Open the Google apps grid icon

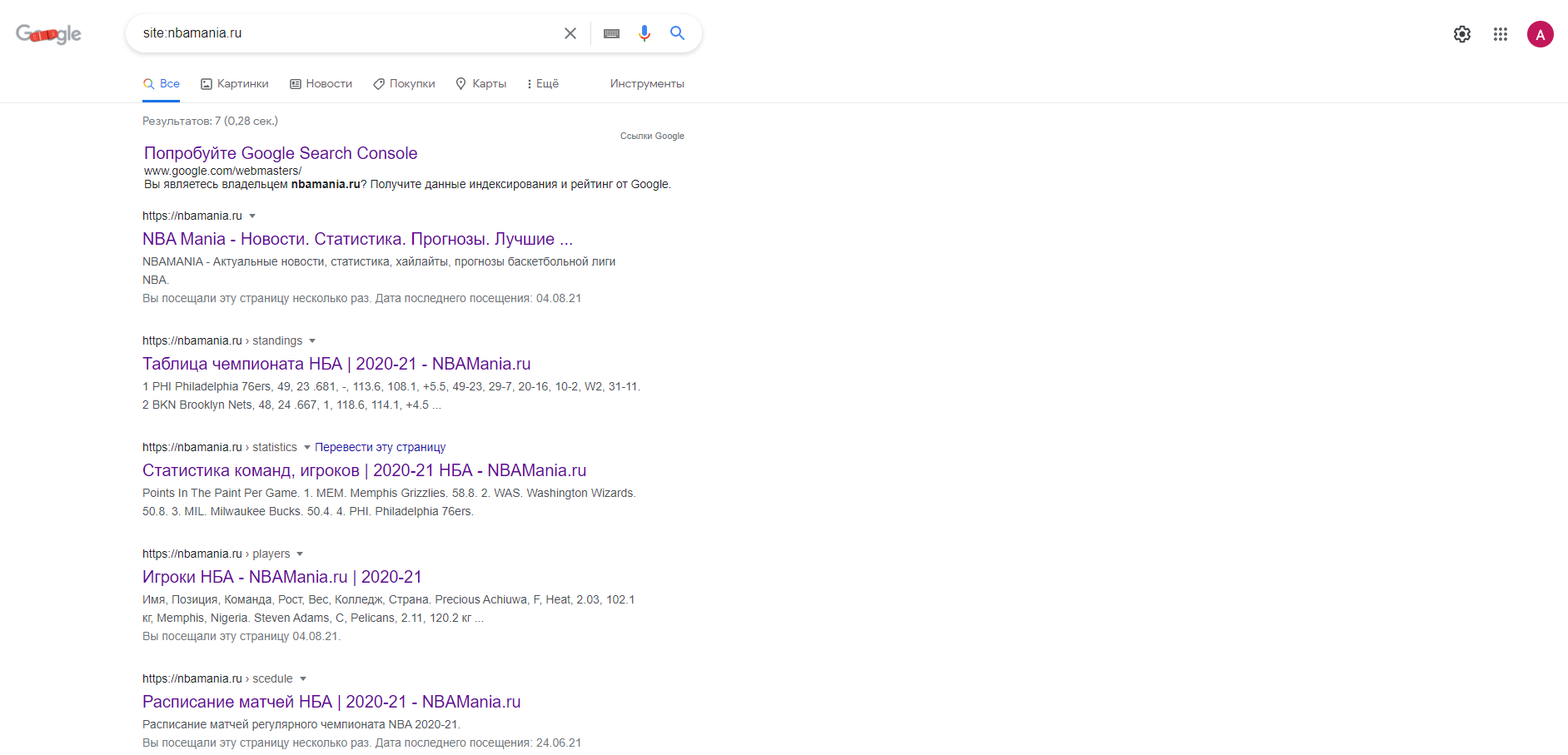coord(1501,34)
